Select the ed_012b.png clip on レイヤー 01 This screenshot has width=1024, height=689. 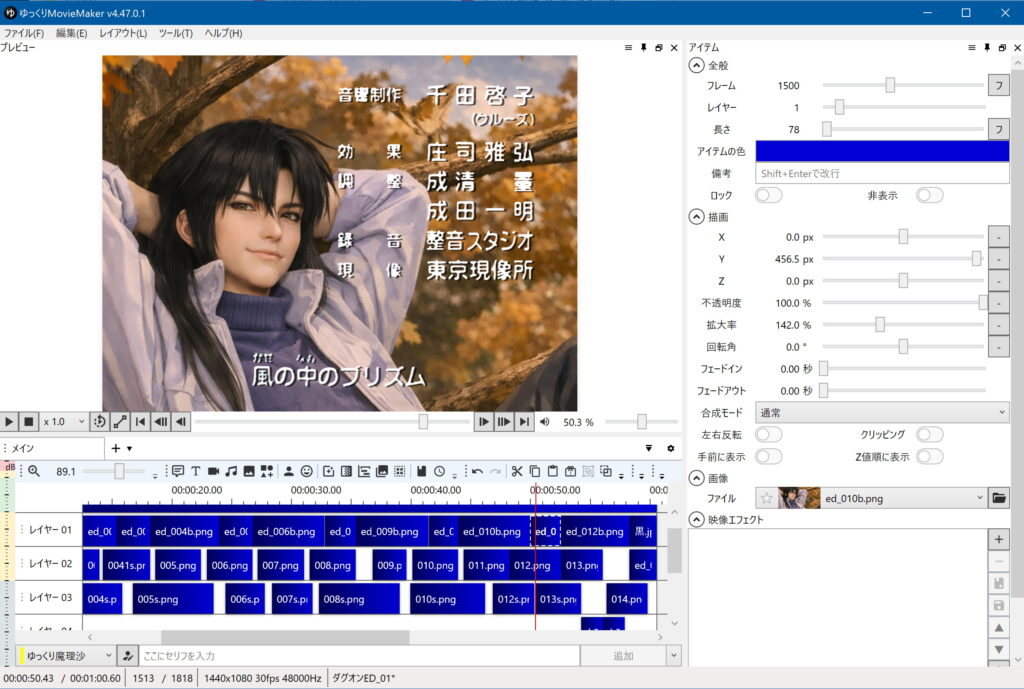pyautogui.click(x=594, y=532)
